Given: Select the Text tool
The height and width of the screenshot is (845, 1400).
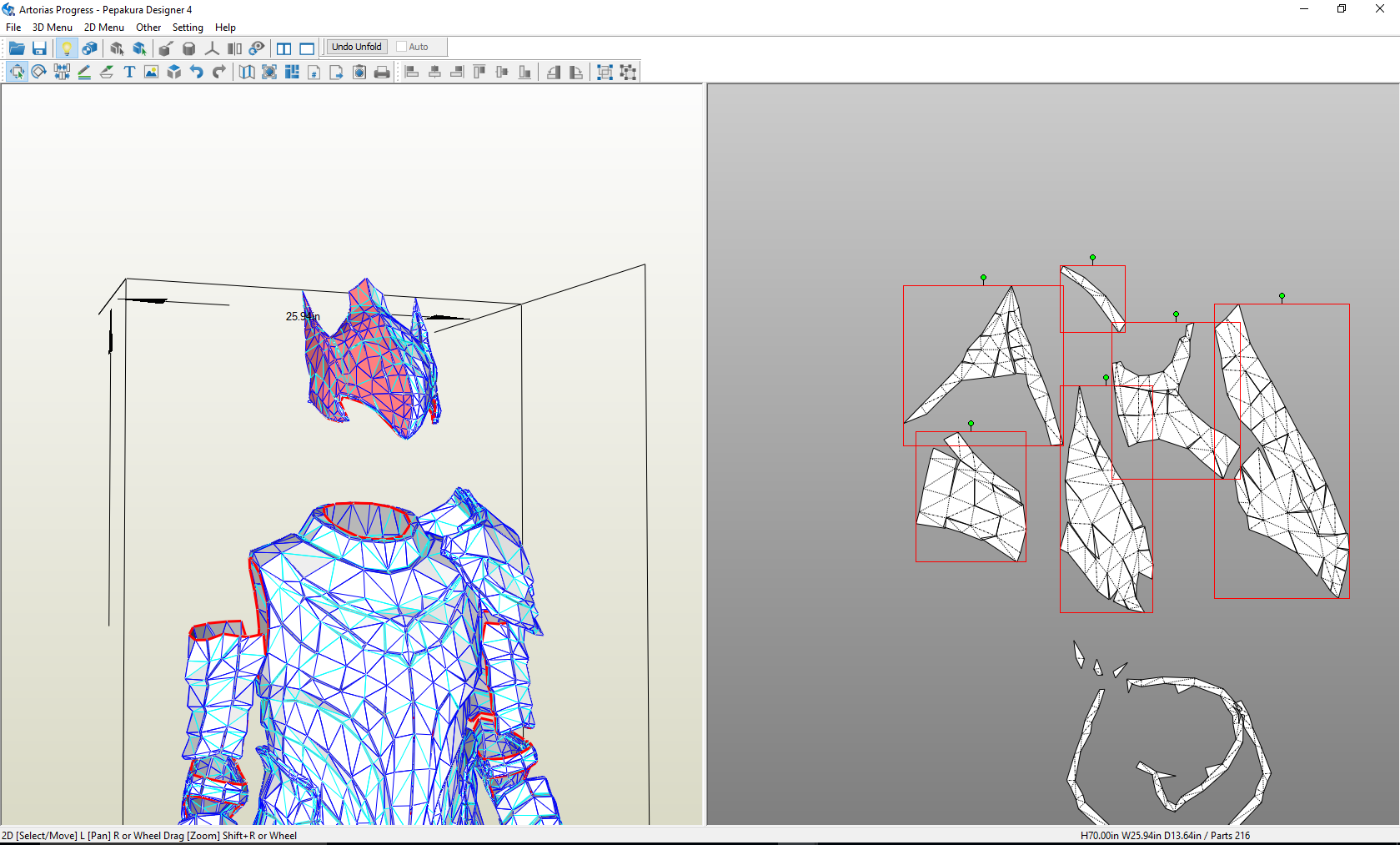Looking at the screenshot, I should (129, 72).
